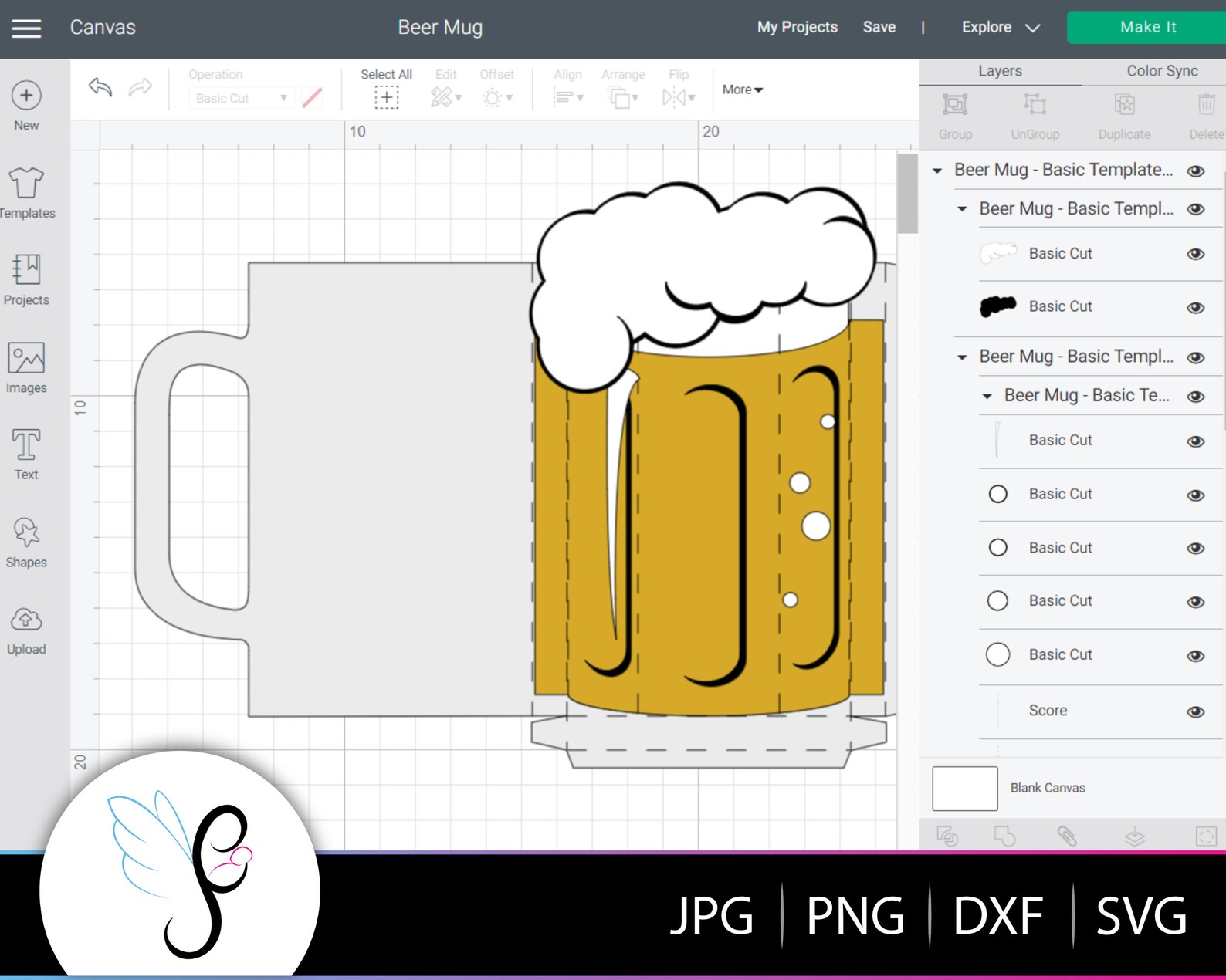Click the Slice icon in layers footer
Viewport: 1226px width, 980px height.
pos(947,836)
